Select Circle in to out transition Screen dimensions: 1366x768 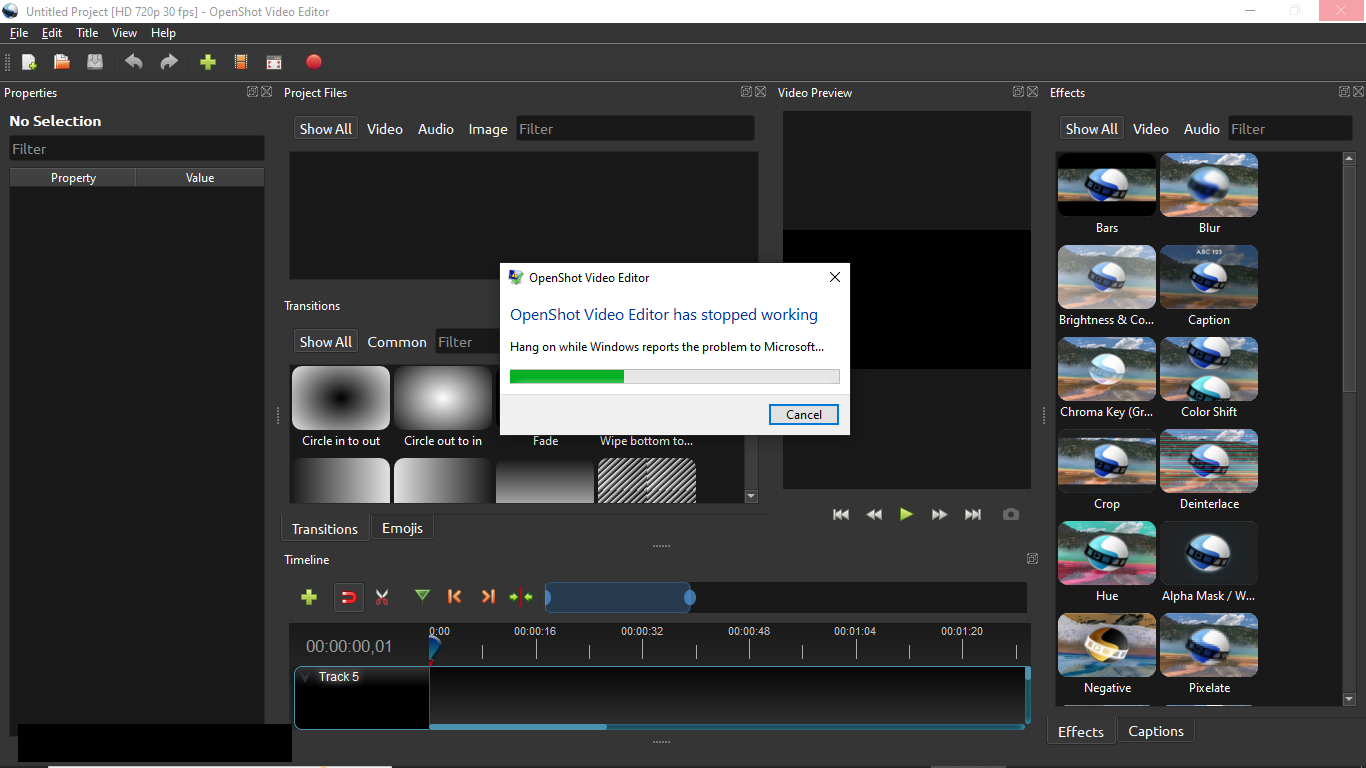click(x=341, y=398)
